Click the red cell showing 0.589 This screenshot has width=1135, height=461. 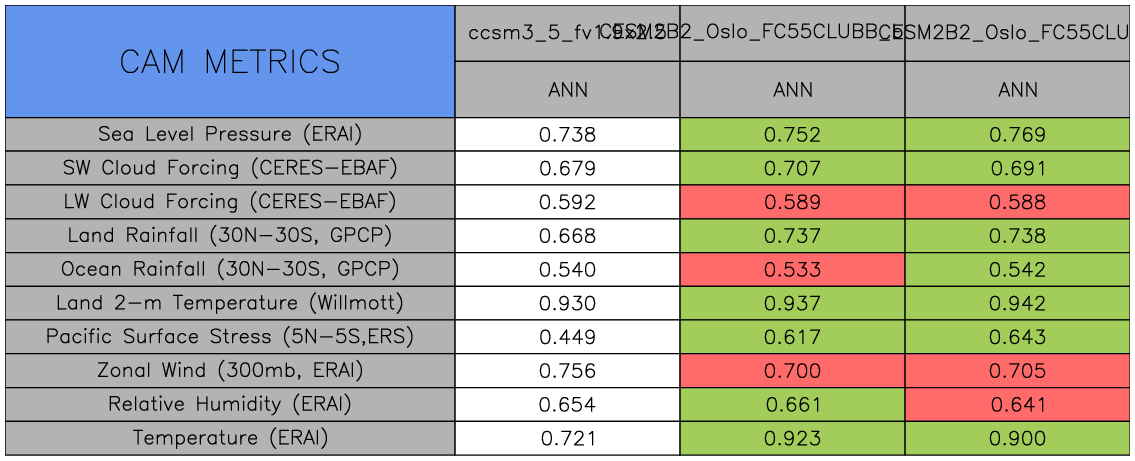click(792, 202)
